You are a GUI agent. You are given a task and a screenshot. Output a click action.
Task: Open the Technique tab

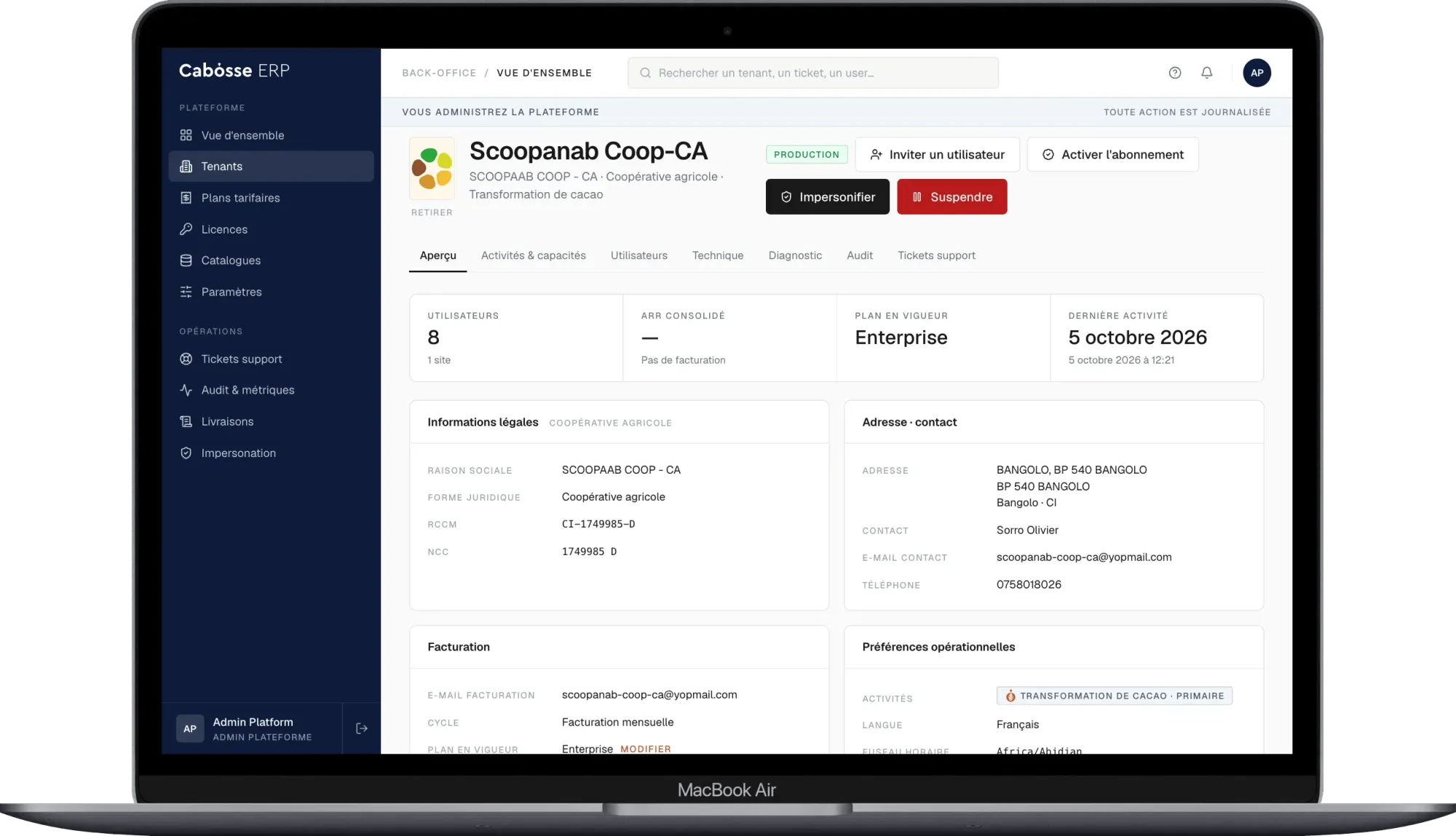[718, 255]
